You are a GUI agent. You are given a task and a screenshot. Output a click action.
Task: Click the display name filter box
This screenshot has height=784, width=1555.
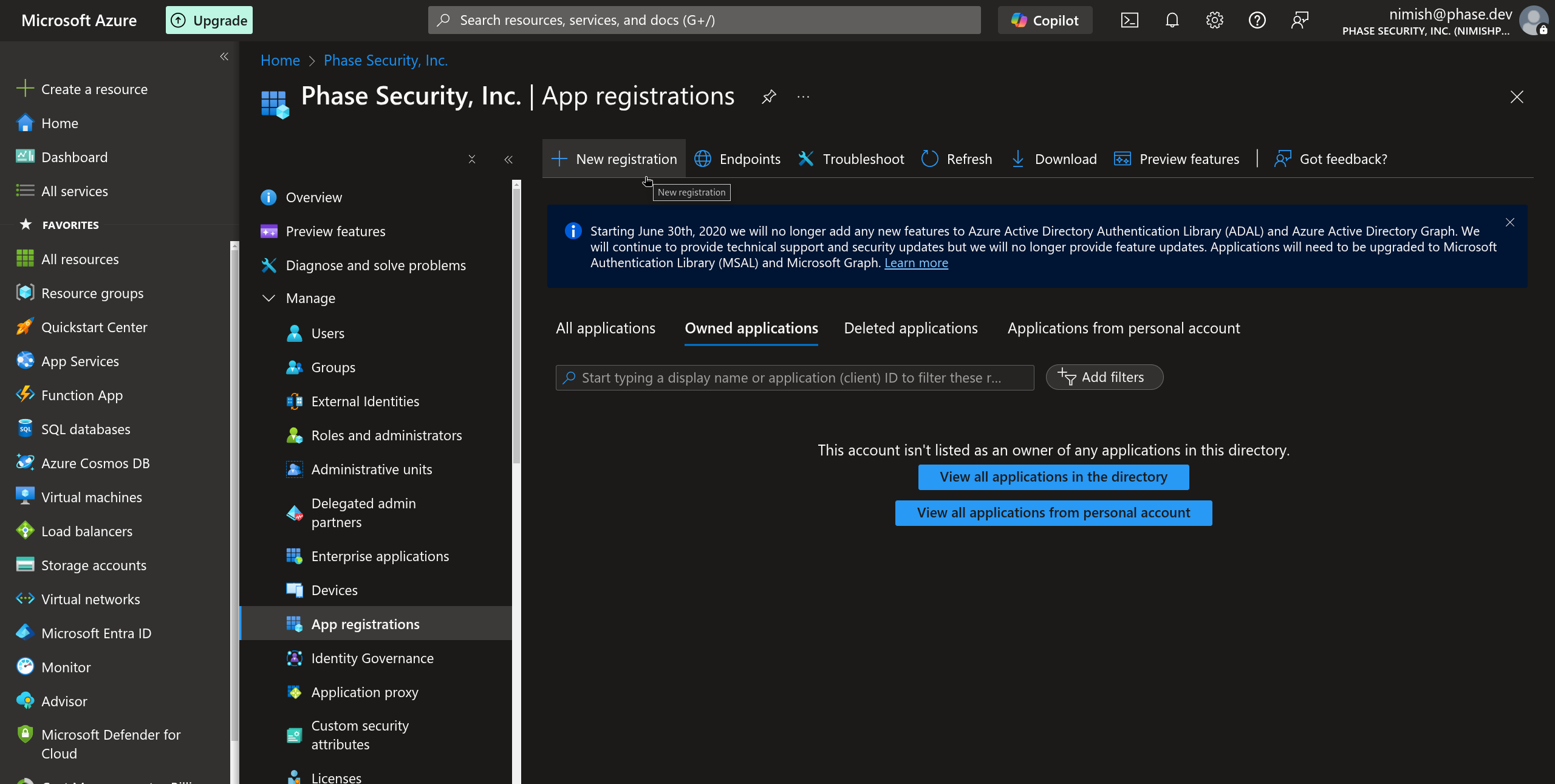click(793, 377)
